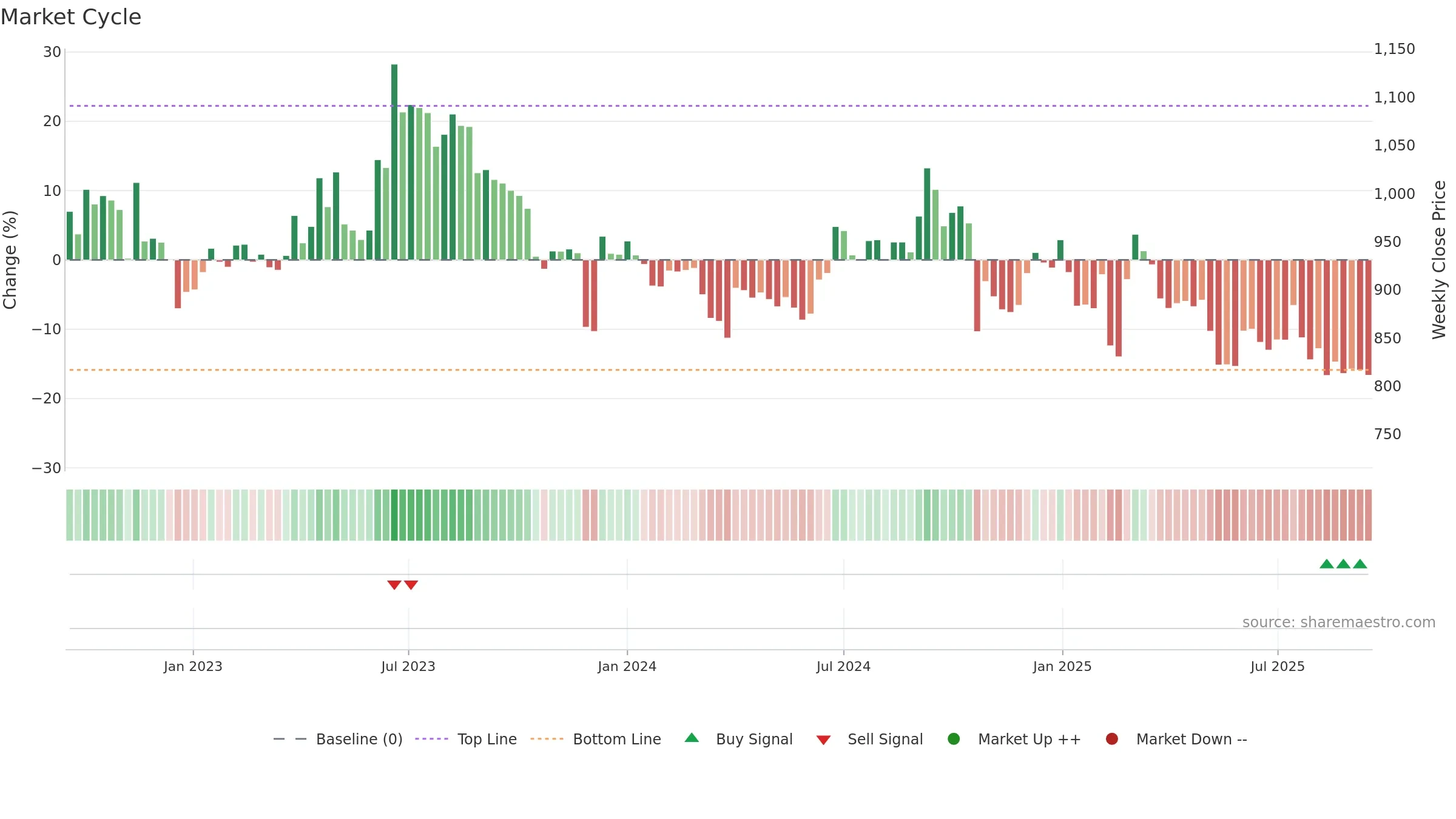This screenshot has height=819, width=1456.
Task: Click the 750 price axis label
Action: (1387, 434)
